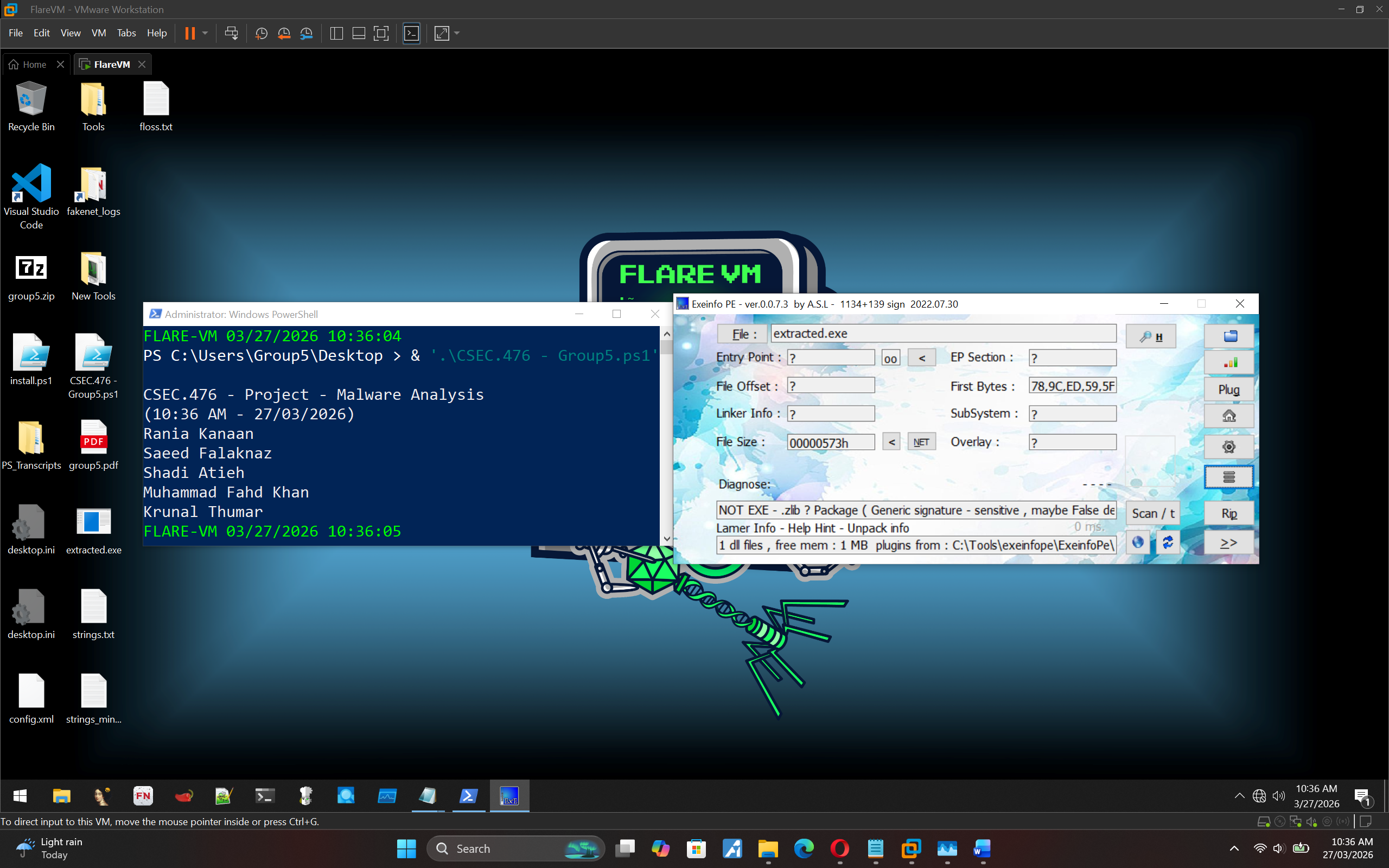Expand the dropdown arrow beside pause button
This screenshot has height=868, width=1389.
pos(205,33)
